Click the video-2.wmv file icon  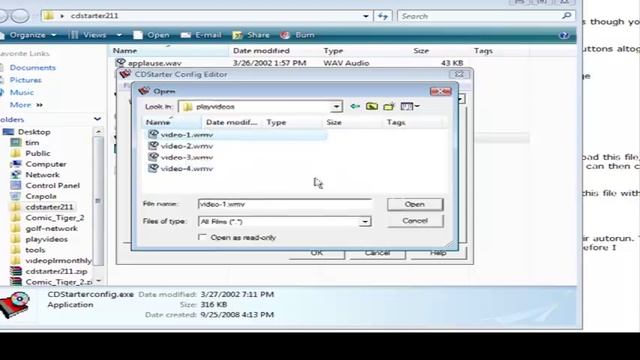pos(153,146)
